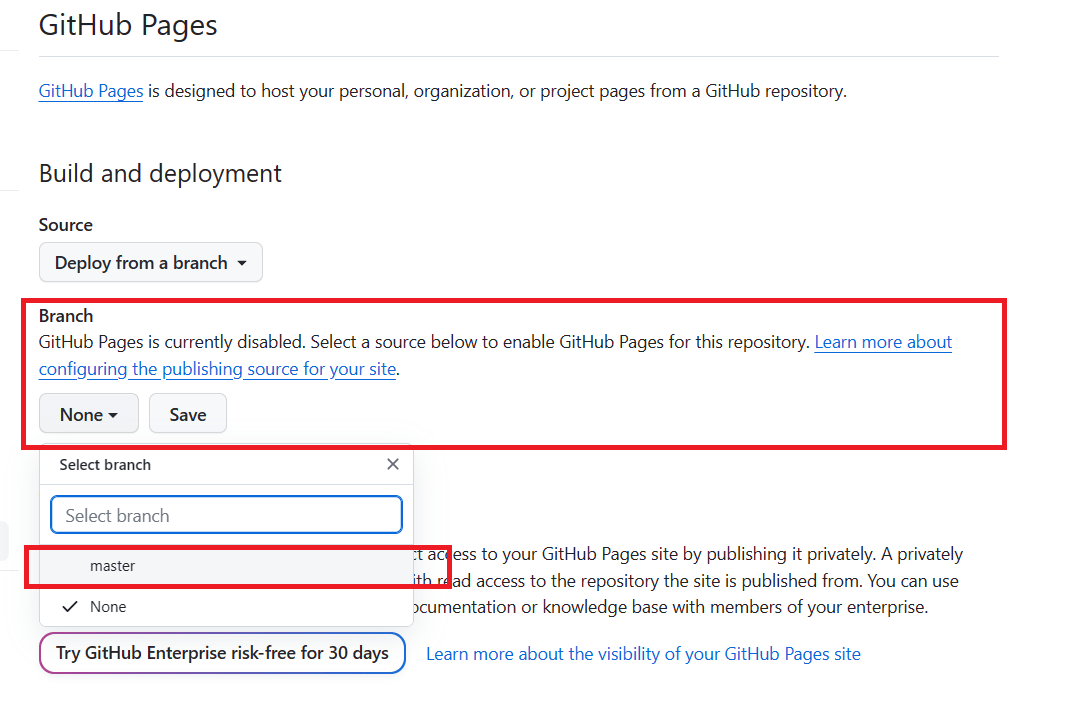Open the 'Deploy from a branch' source dropdown
The height and width of the screenshot is (708, 1079).
[151, 262]
